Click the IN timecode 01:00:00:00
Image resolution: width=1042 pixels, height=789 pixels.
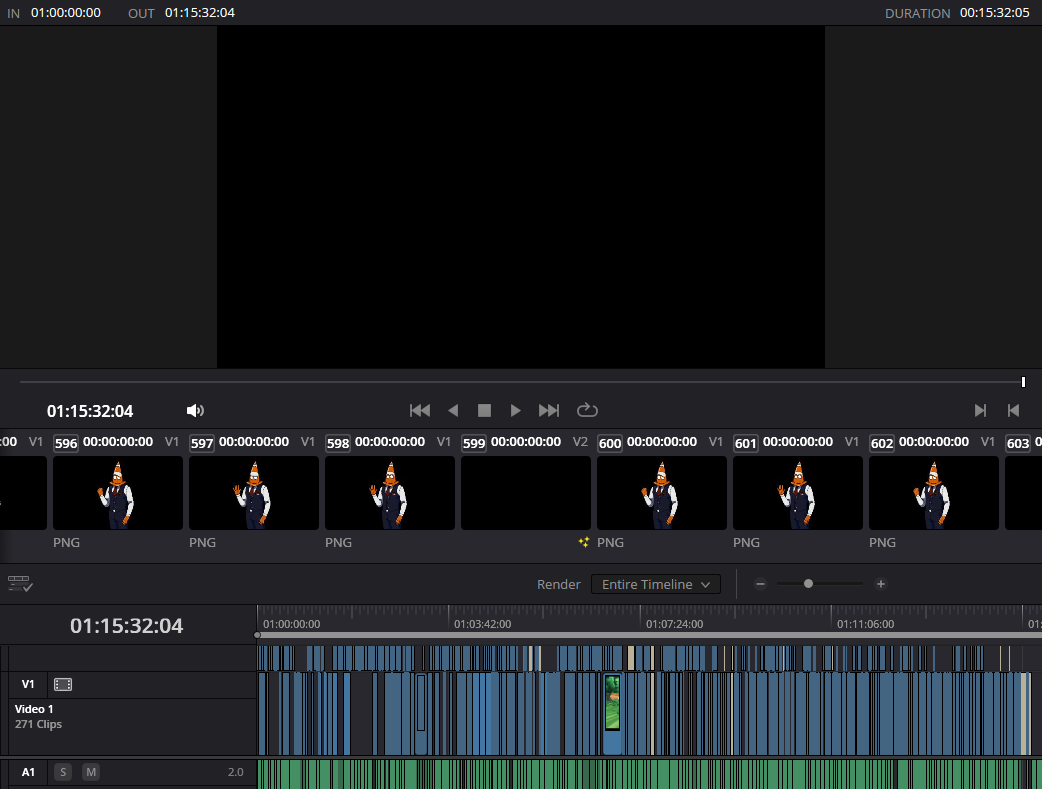tap(66, 13)
